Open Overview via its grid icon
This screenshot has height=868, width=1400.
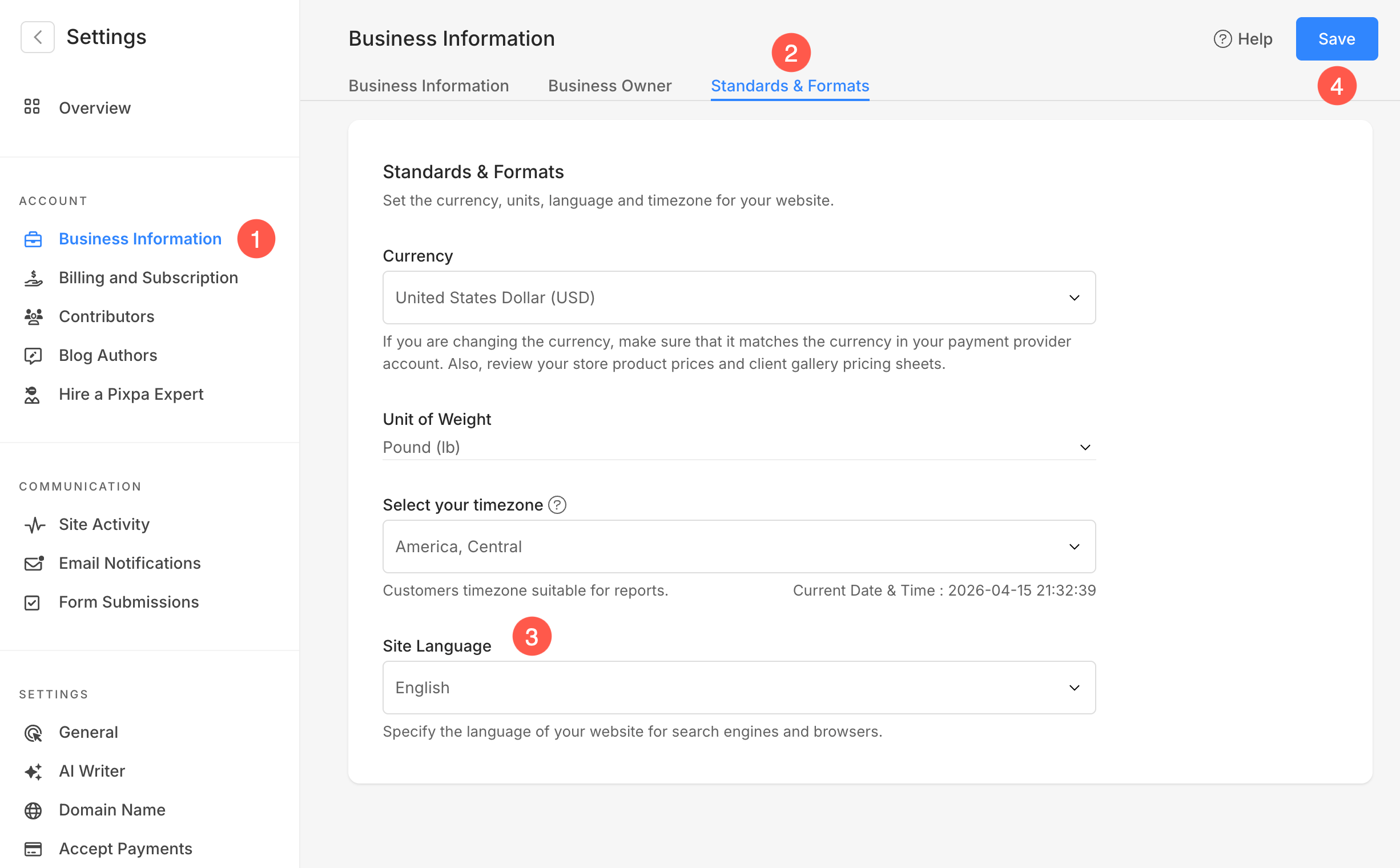tap(32, 107)
